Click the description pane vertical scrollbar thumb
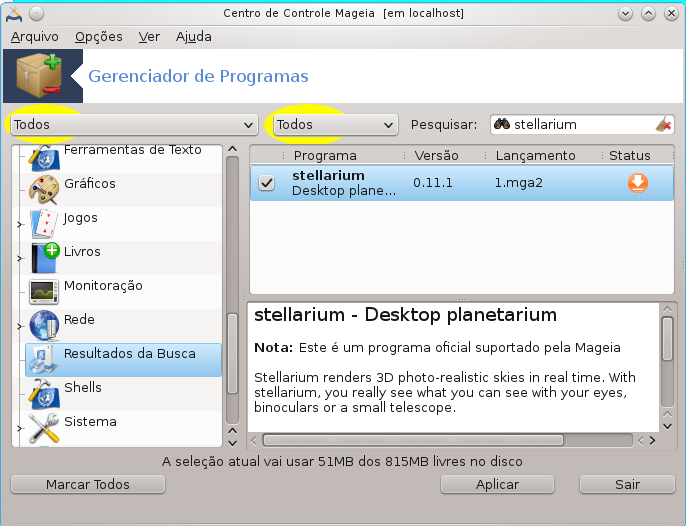686x526 pixels. click(x=667, y=339)
